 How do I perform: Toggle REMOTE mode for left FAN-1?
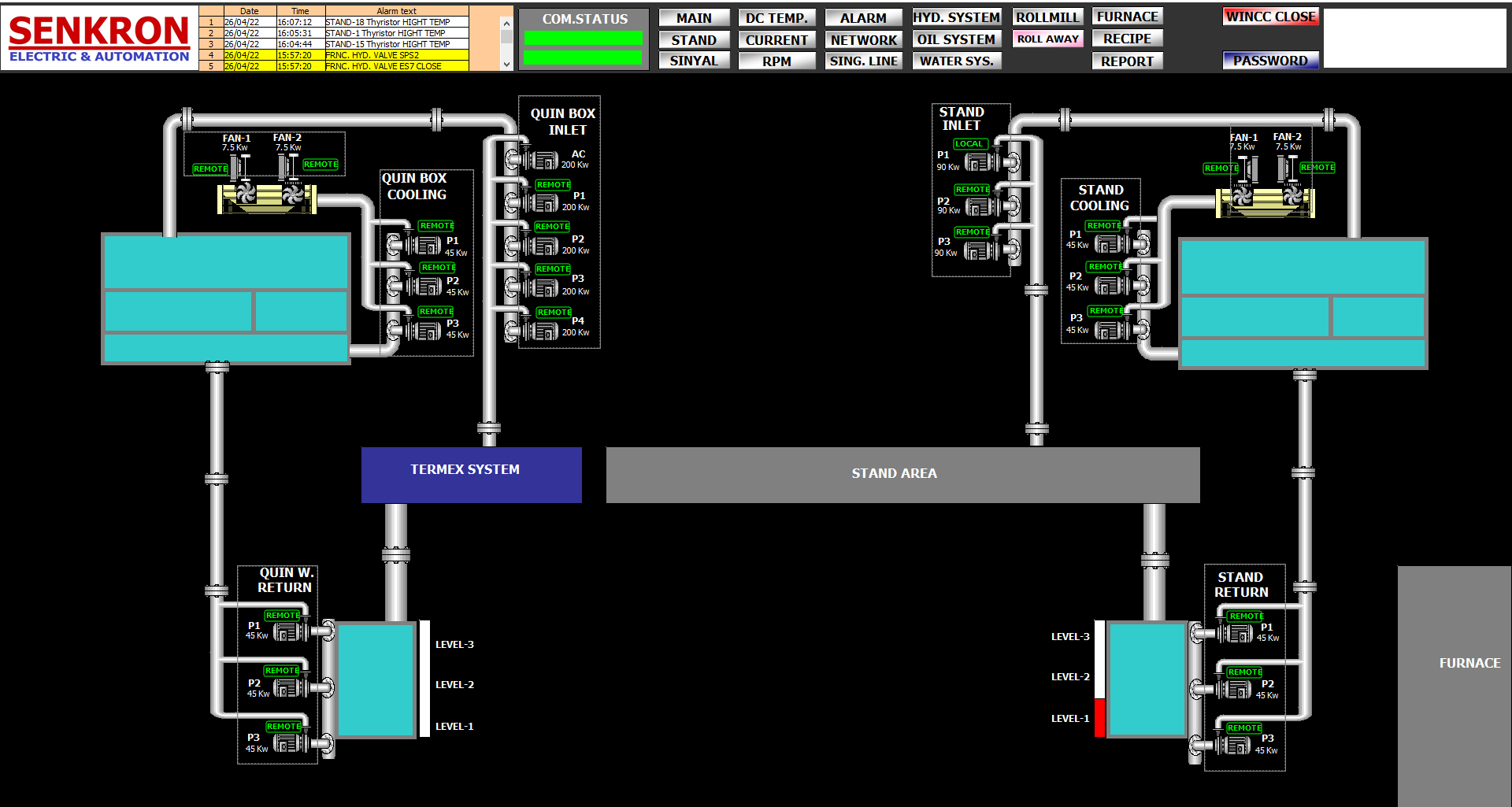click(x=210, y=169)
